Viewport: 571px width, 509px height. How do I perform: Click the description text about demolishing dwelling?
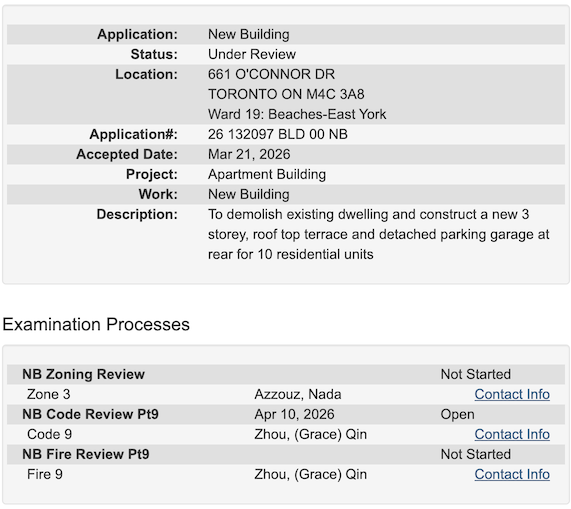pos(378,234)
